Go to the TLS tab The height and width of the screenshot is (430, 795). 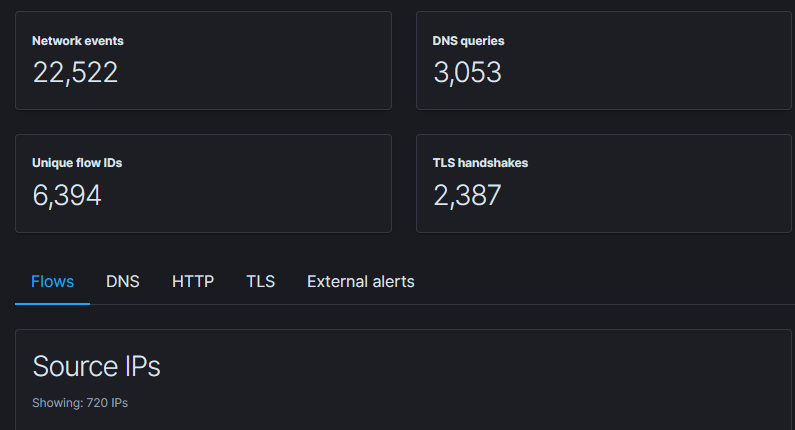point(260,282)
